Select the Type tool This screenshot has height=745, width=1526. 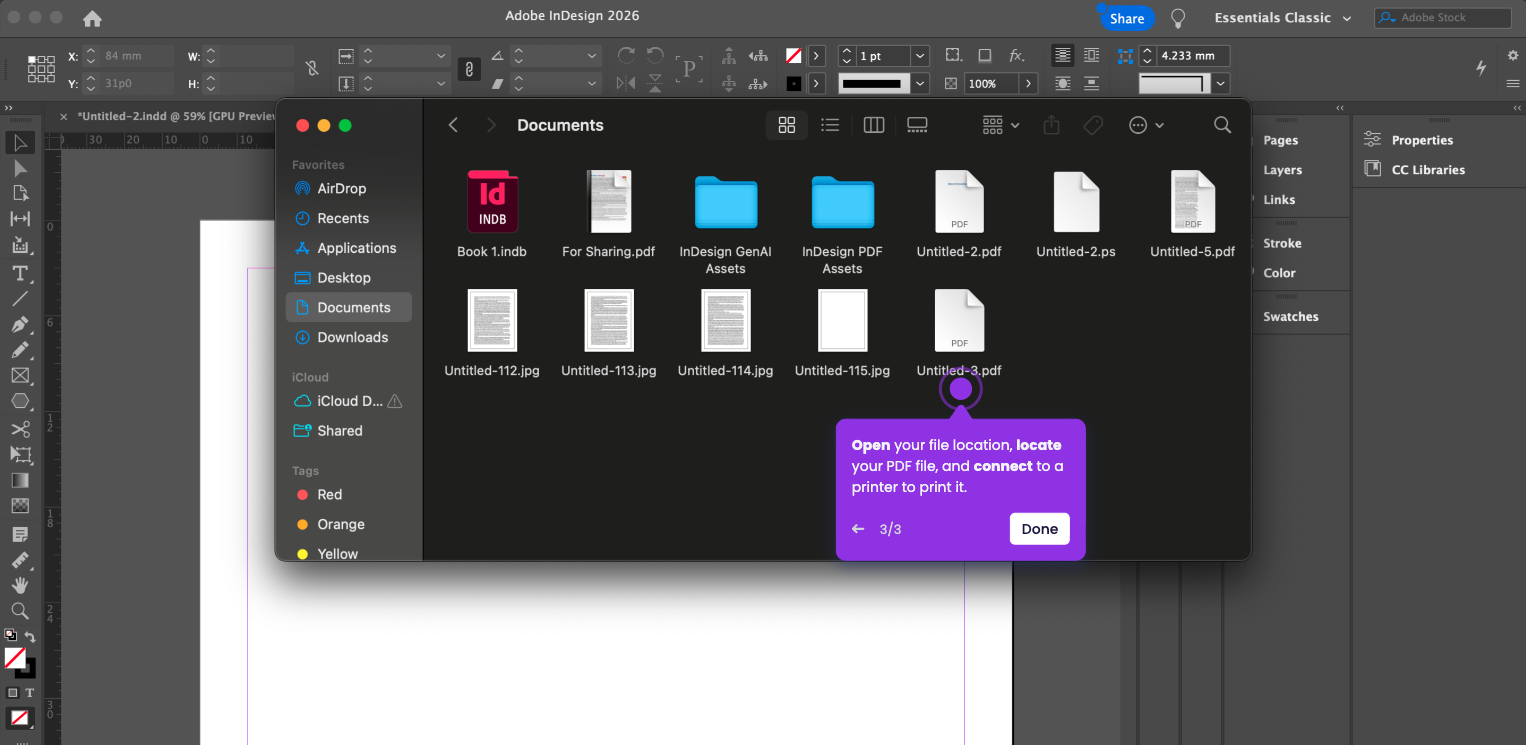(x=20, y=273)
